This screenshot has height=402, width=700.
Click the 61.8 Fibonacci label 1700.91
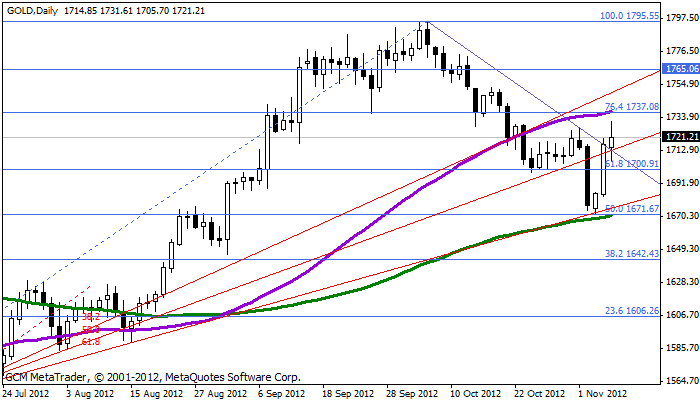tap(631, 162)
